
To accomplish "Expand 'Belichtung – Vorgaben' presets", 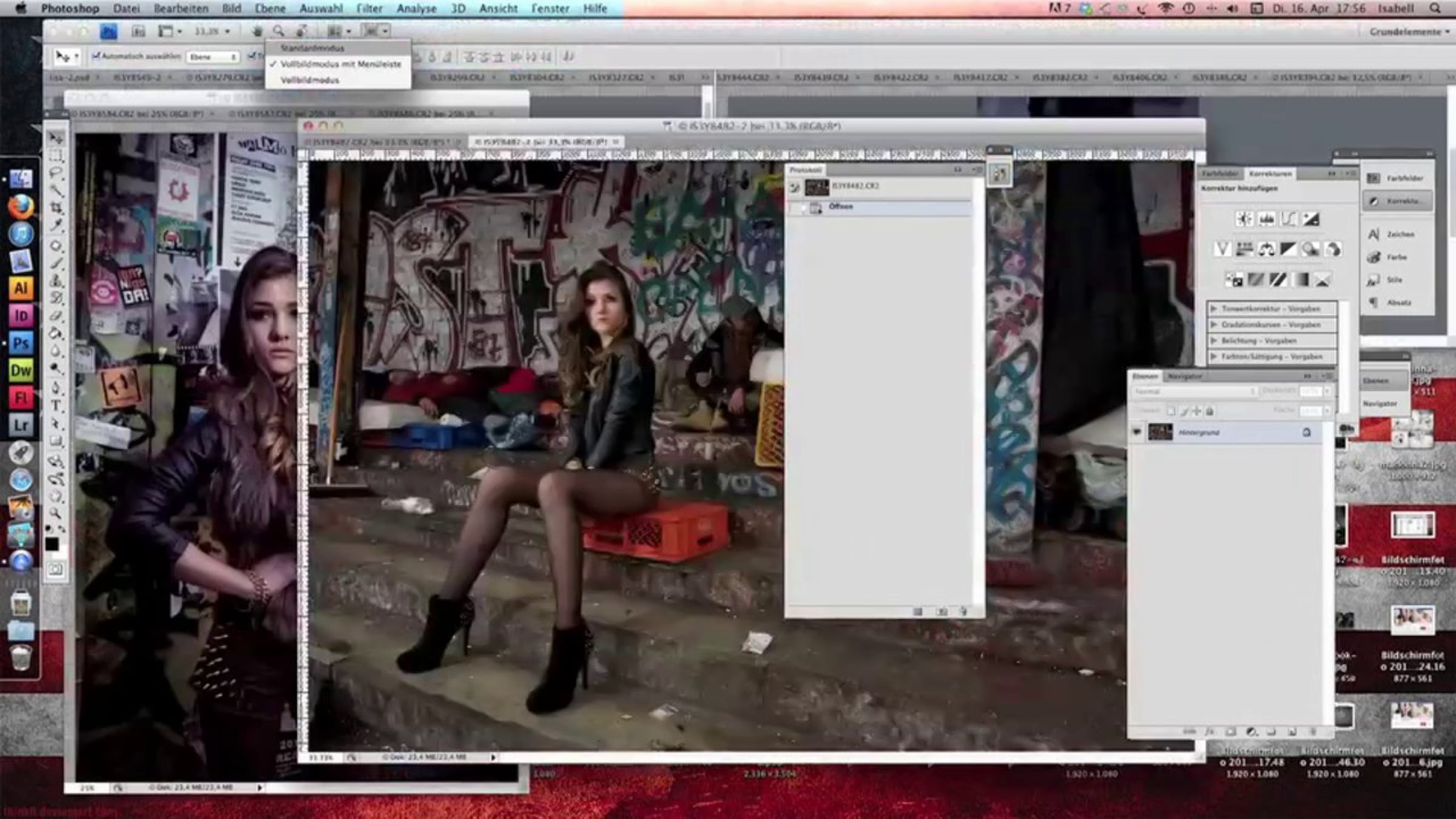I will [1214, 341].
